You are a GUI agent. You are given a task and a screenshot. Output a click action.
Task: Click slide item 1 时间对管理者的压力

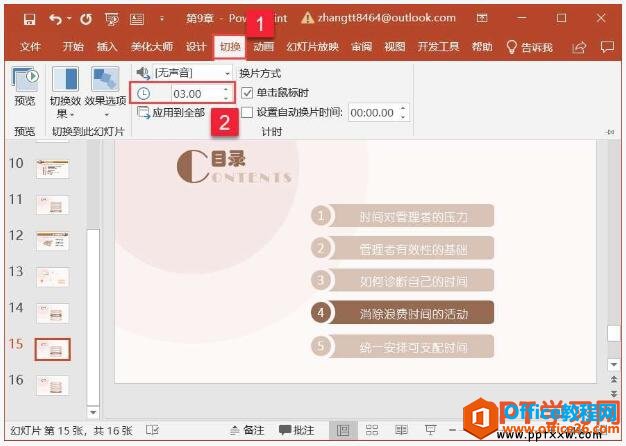pyautogui.click(x=402, y=216)
